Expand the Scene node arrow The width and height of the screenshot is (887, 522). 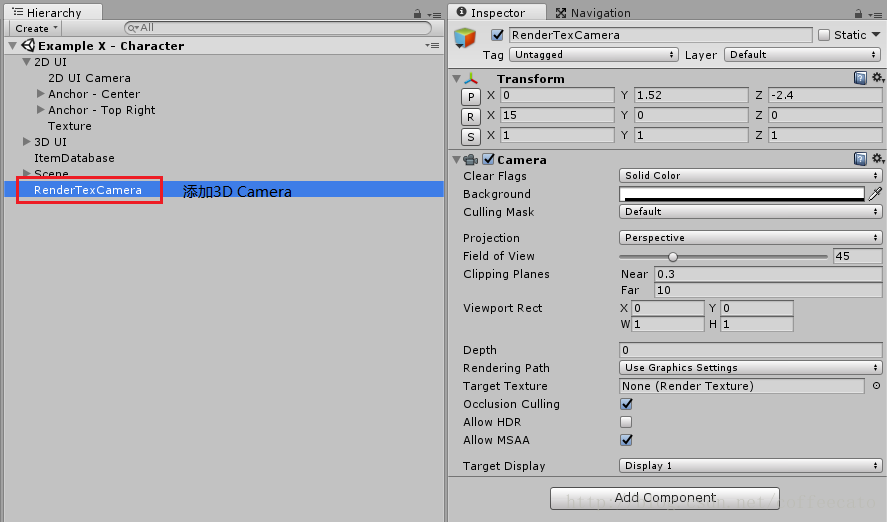[27, 172]
